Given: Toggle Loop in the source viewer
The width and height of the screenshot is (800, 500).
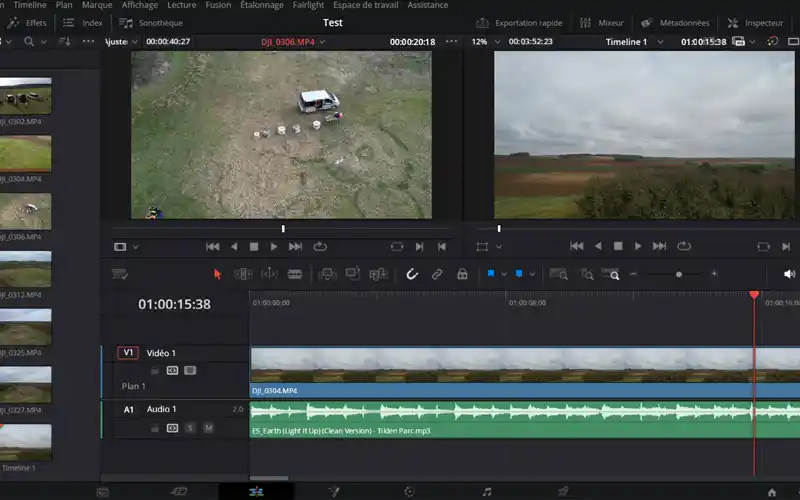Looking at the screenshot, I should pyautogui.click(x=320, y=247).
